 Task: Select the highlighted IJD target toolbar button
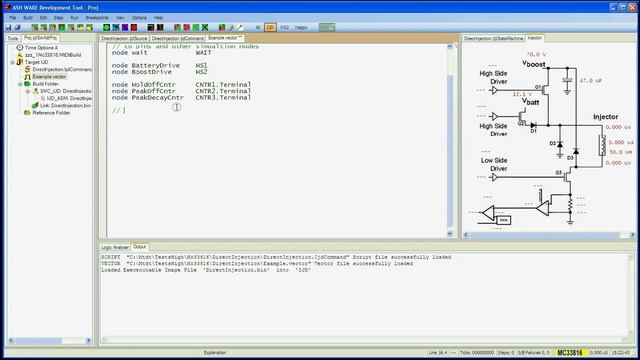[270, 27]
